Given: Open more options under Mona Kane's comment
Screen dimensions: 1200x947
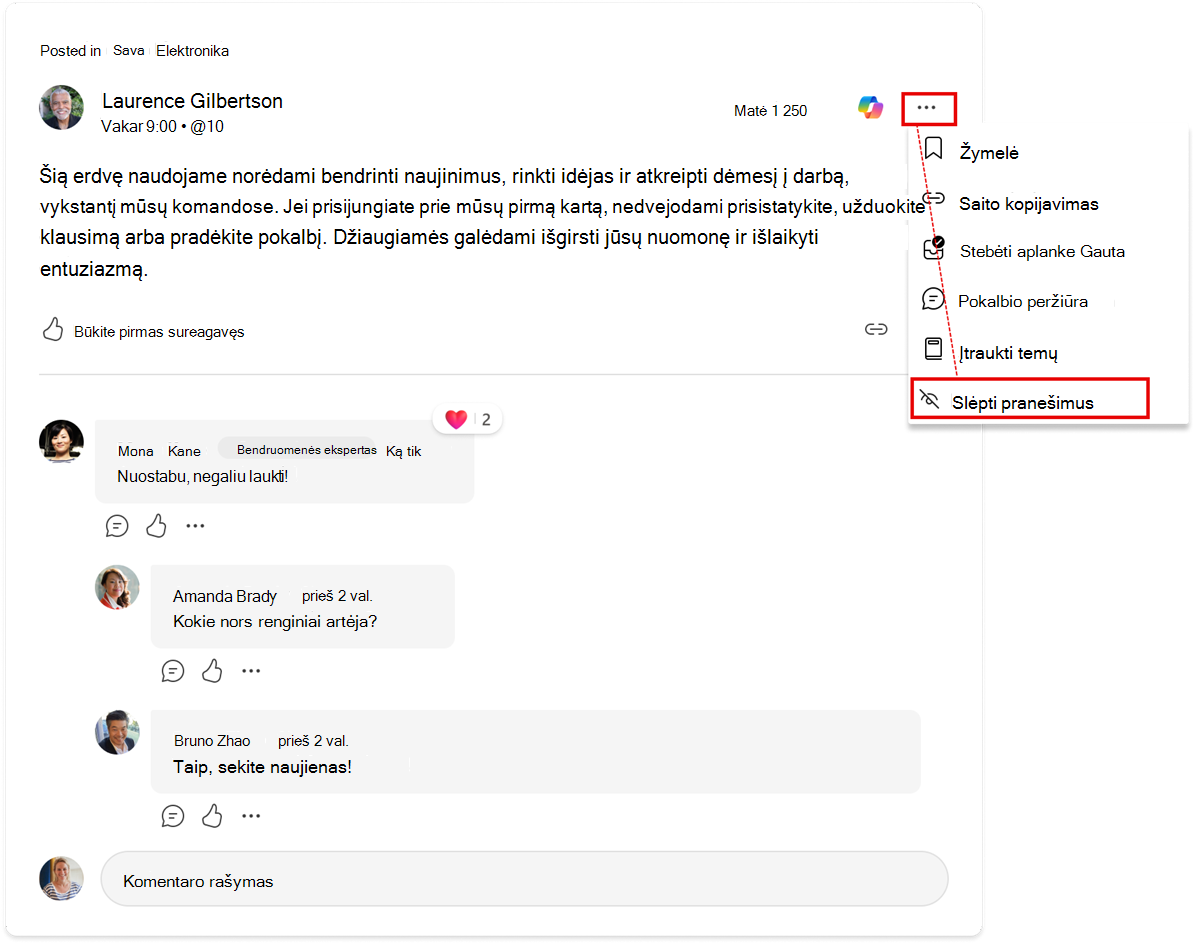Looking at the screenshot, I should (x=195, y=525).
